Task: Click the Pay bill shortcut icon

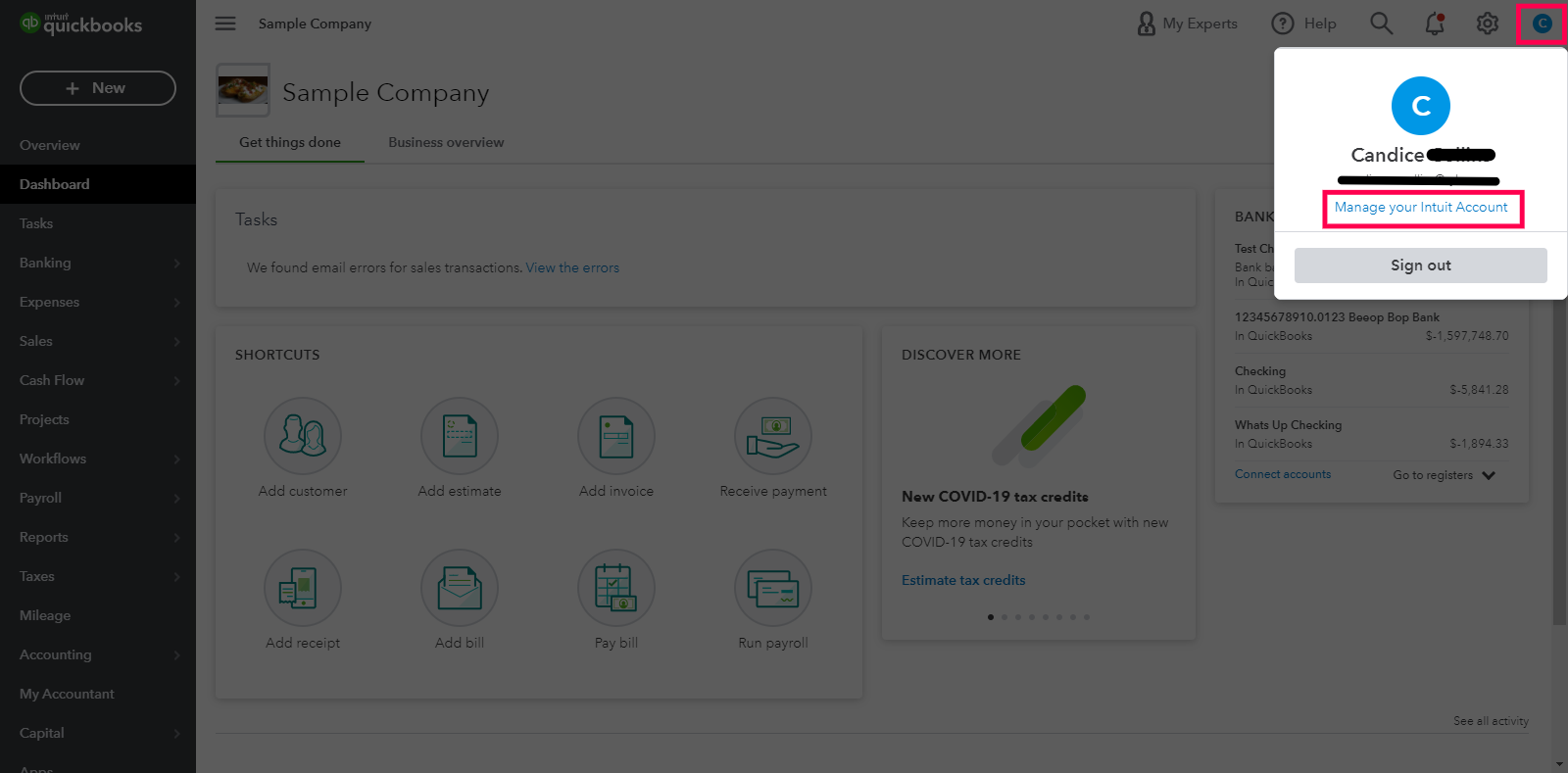Action: (616, 588)
